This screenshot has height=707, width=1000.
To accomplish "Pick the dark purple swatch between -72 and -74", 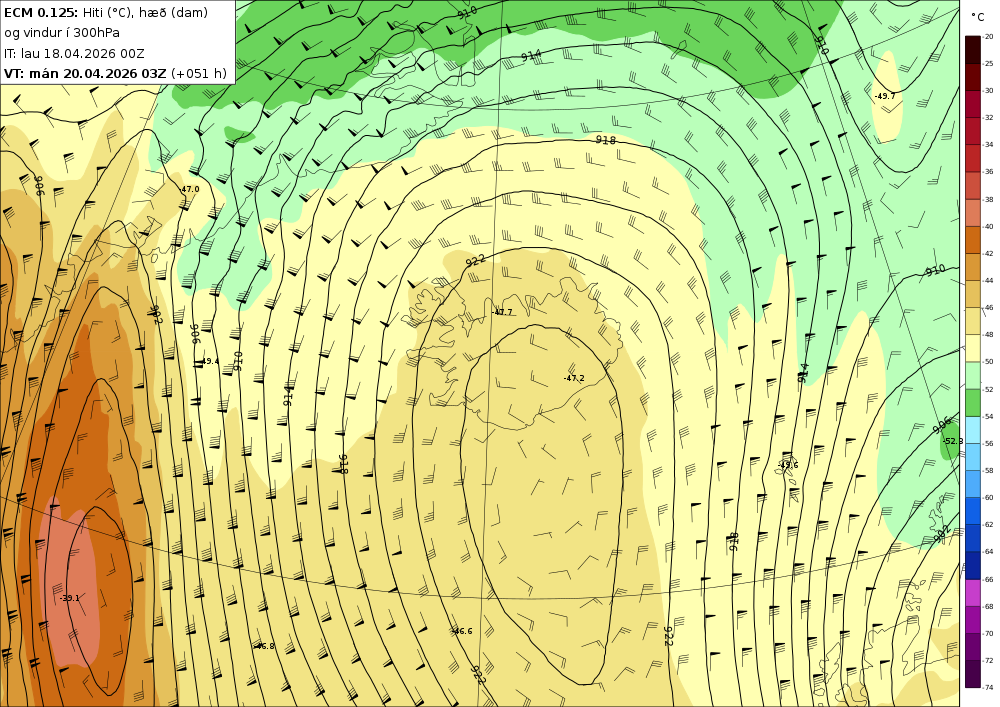I will click(973, 674).
